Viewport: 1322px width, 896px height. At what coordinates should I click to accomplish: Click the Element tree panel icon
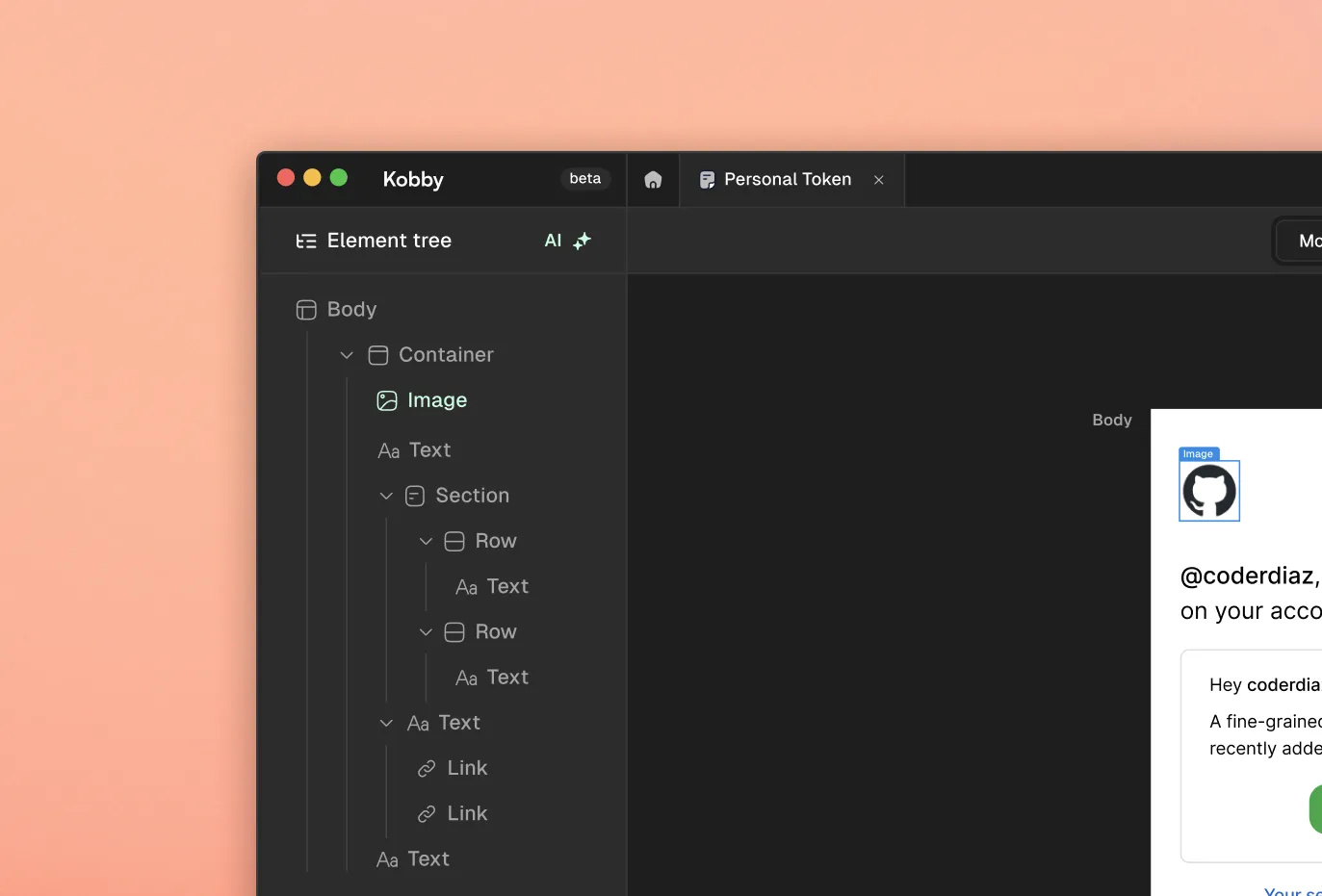pyautogui.click(x=306, y=242)
